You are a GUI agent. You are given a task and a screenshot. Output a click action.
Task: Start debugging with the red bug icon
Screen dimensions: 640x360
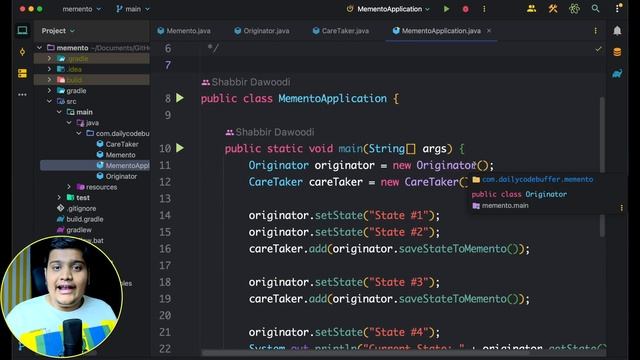[x=465, y=9]
